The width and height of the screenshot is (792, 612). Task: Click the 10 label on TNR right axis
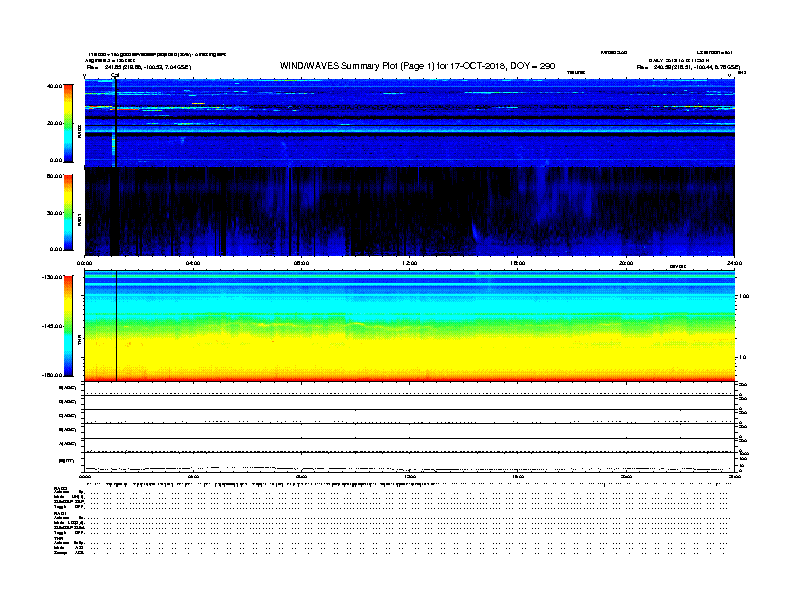click(742, 357)
